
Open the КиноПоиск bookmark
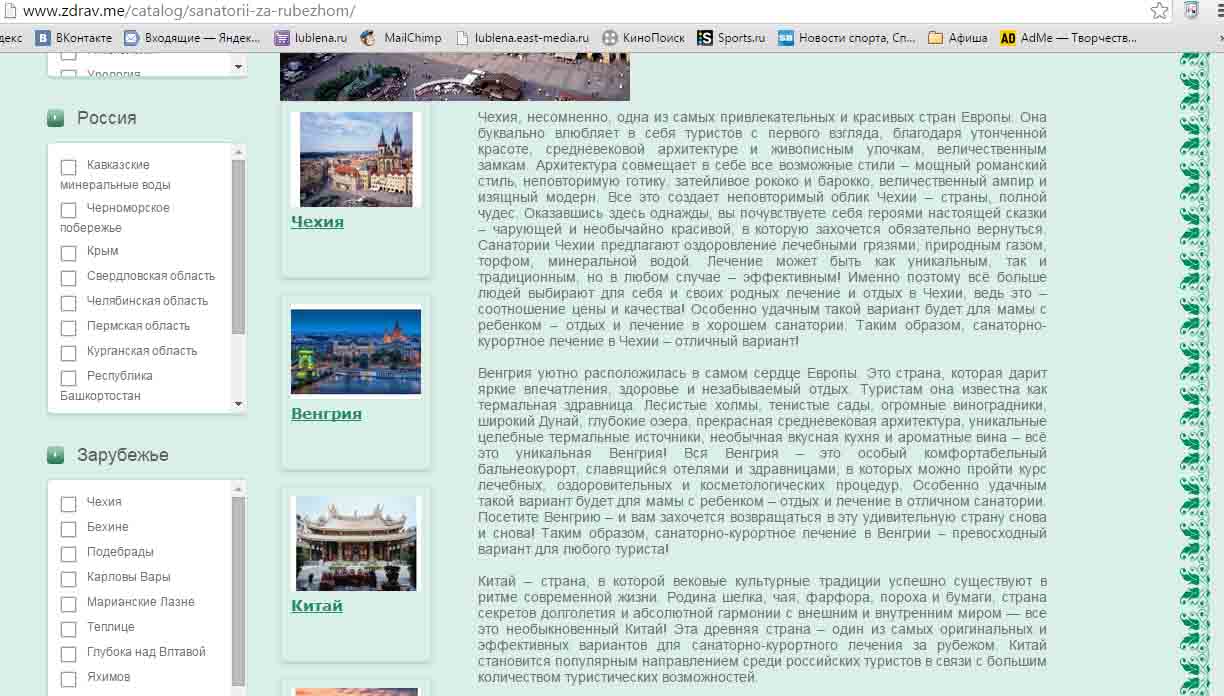tap(644, 38)
